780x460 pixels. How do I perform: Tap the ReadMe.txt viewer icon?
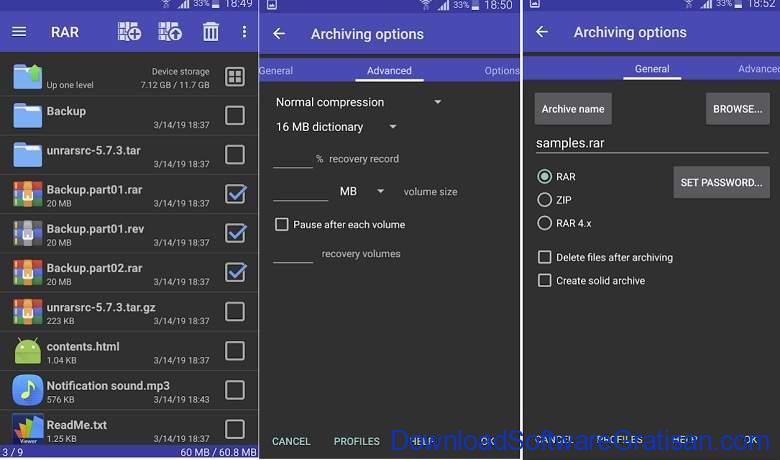point(27,429)
